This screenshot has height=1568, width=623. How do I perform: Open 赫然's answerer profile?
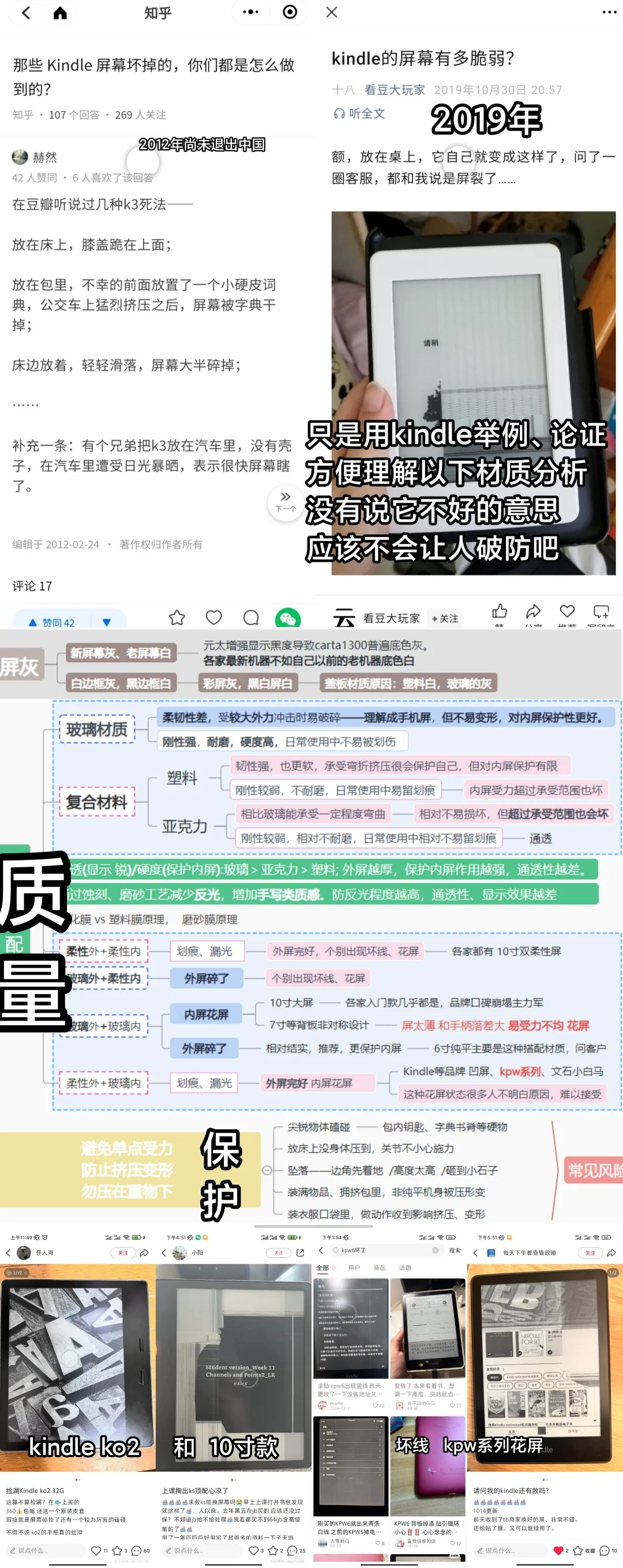pyautogui.click(x=35, y=157)
